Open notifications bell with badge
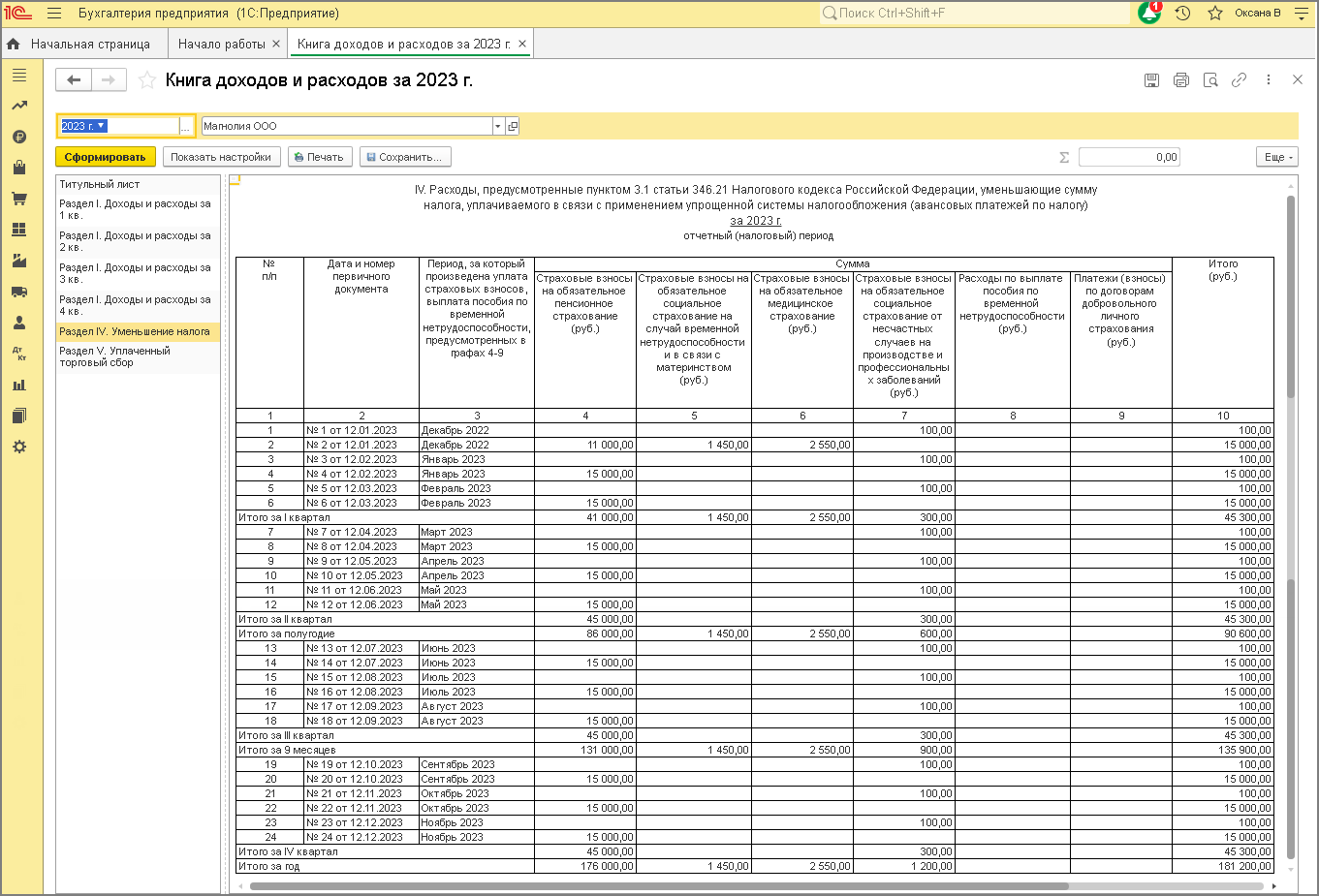The height and width of the screenshot is (896, 1319). point(1149,13)
